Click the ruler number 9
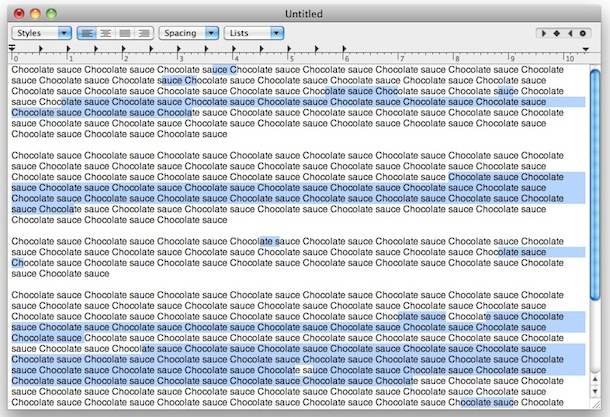The height and width of the screenshot is (417, 610). click(512, 59)
